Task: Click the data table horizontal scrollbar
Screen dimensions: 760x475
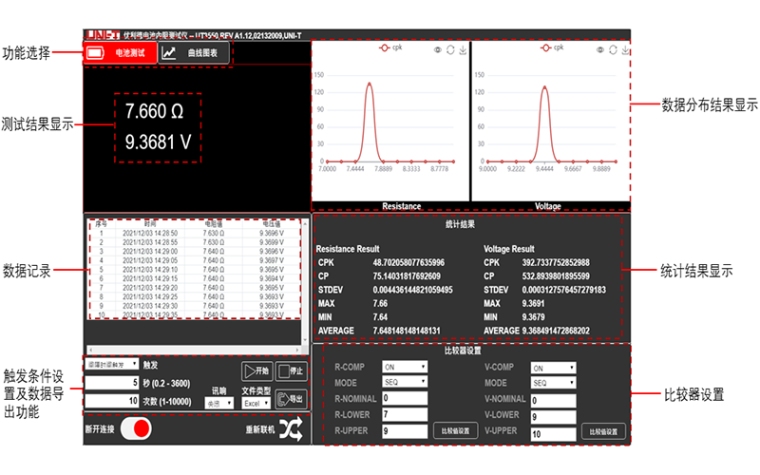Action: (194, 349)
